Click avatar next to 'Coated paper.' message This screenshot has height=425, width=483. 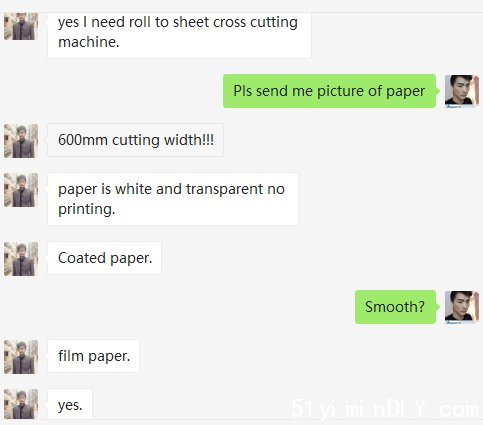click(x=21, y=259)
